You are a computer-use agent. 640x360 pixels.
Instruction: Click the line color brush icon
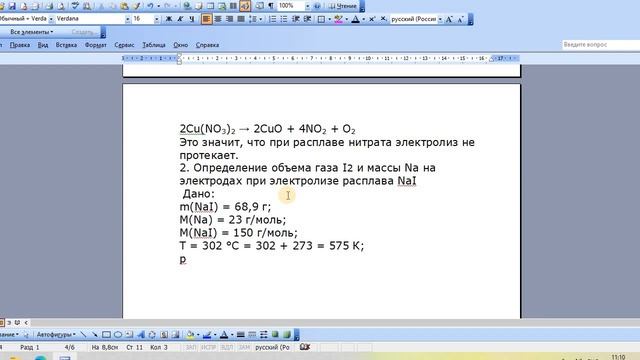207,335
